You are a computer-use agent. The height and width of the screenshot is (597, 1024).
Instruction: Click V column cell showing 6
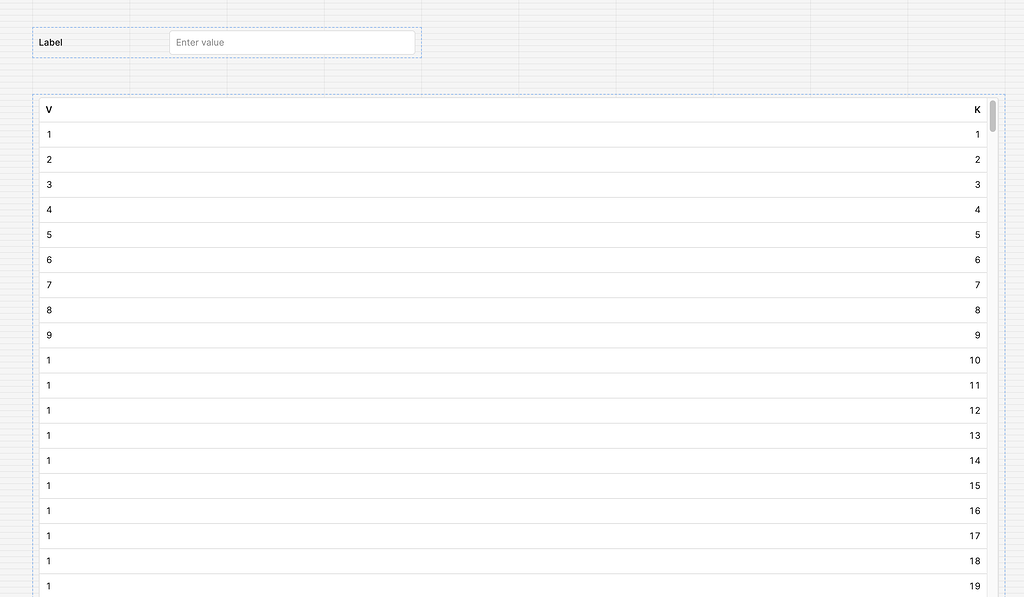49,260
